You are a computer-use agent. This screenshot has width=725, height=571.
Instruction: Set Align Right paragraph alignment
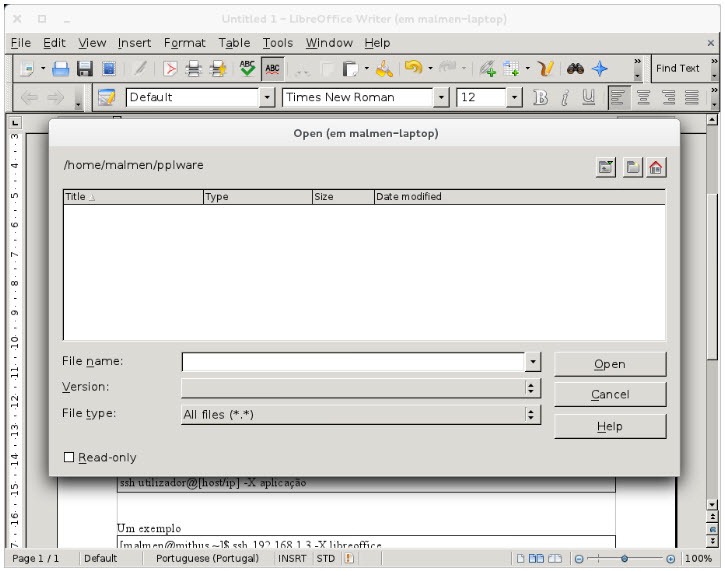pyautogui.click(x=668, y=98)
